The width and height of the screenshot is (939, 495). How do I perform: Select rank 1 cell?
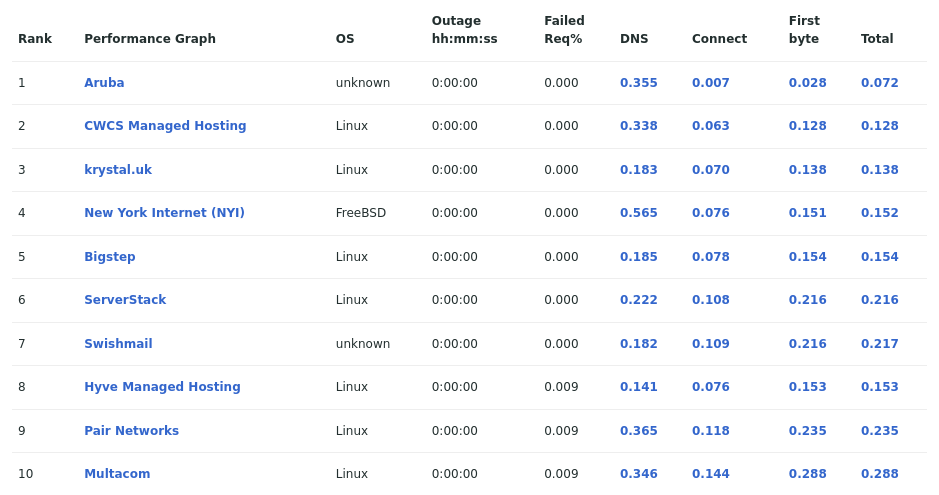coord(22,83)
